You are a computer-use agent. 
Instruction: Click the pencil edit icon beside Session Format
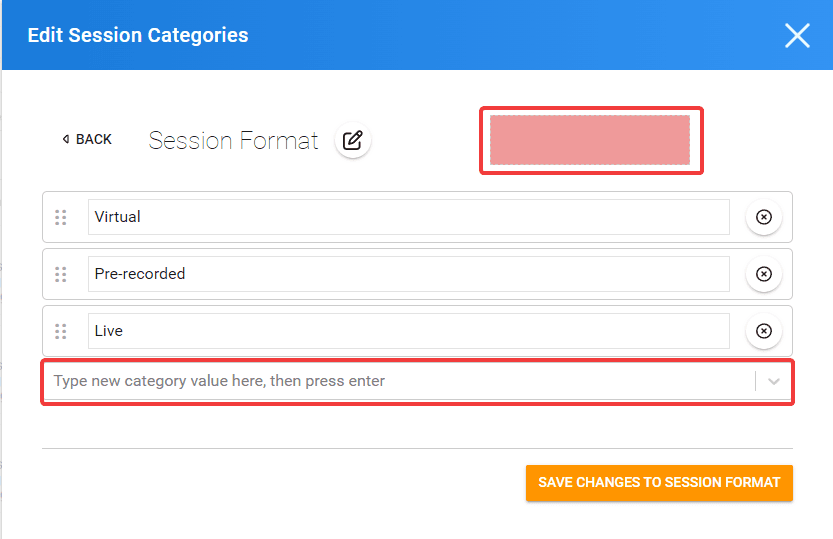[x=353, y=141]
